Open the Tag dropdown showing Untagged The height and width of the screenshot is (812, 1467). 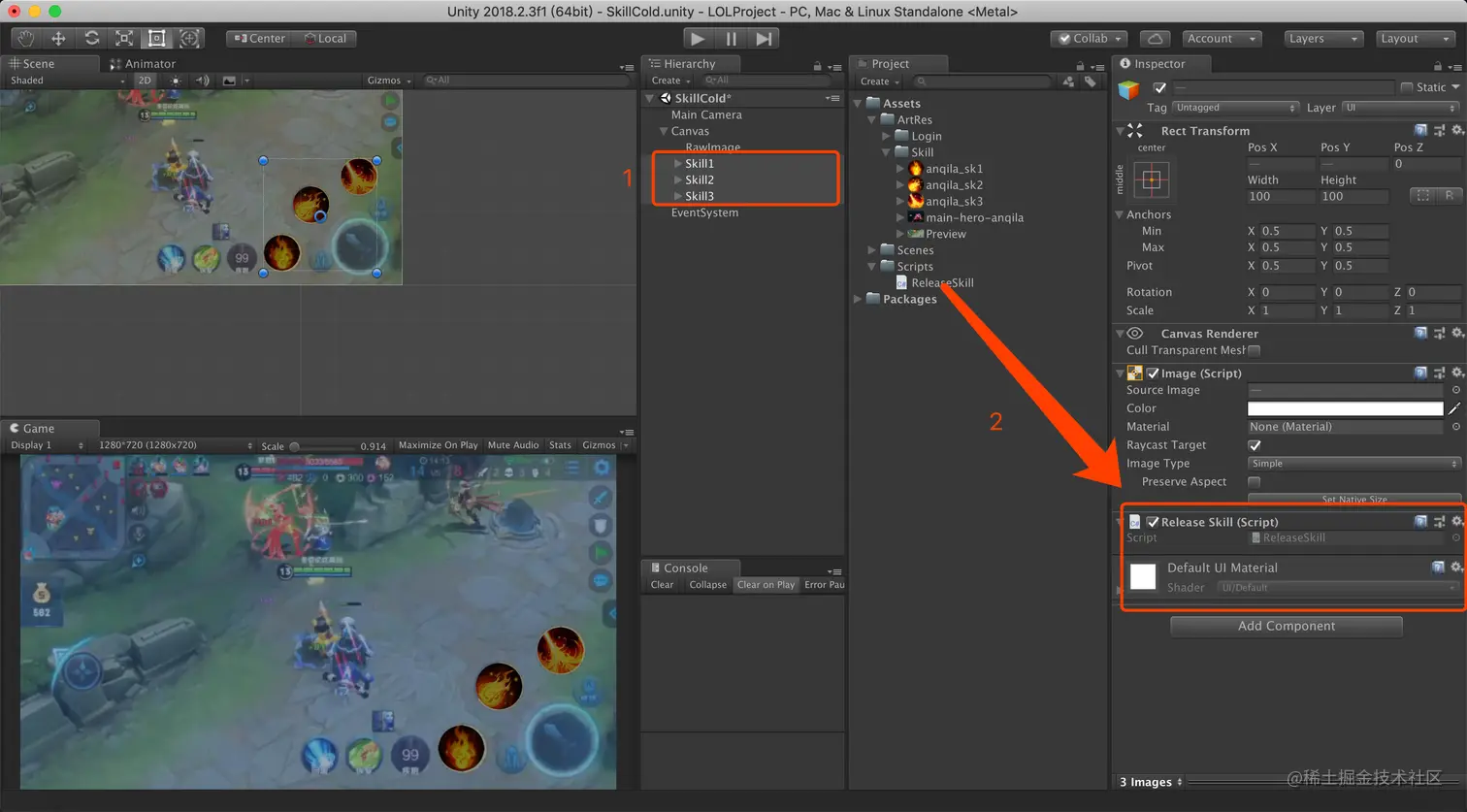click(x=1235, y=108)
